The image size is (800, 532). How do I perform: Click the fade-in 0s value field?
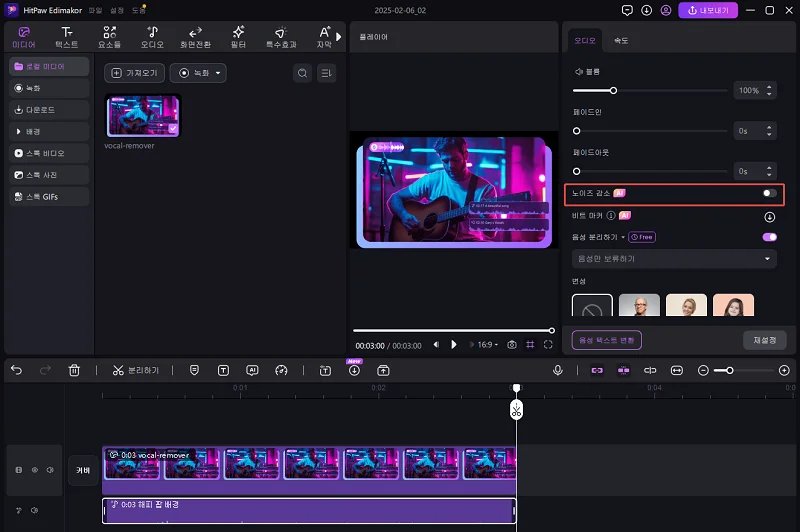pos(749,131)
